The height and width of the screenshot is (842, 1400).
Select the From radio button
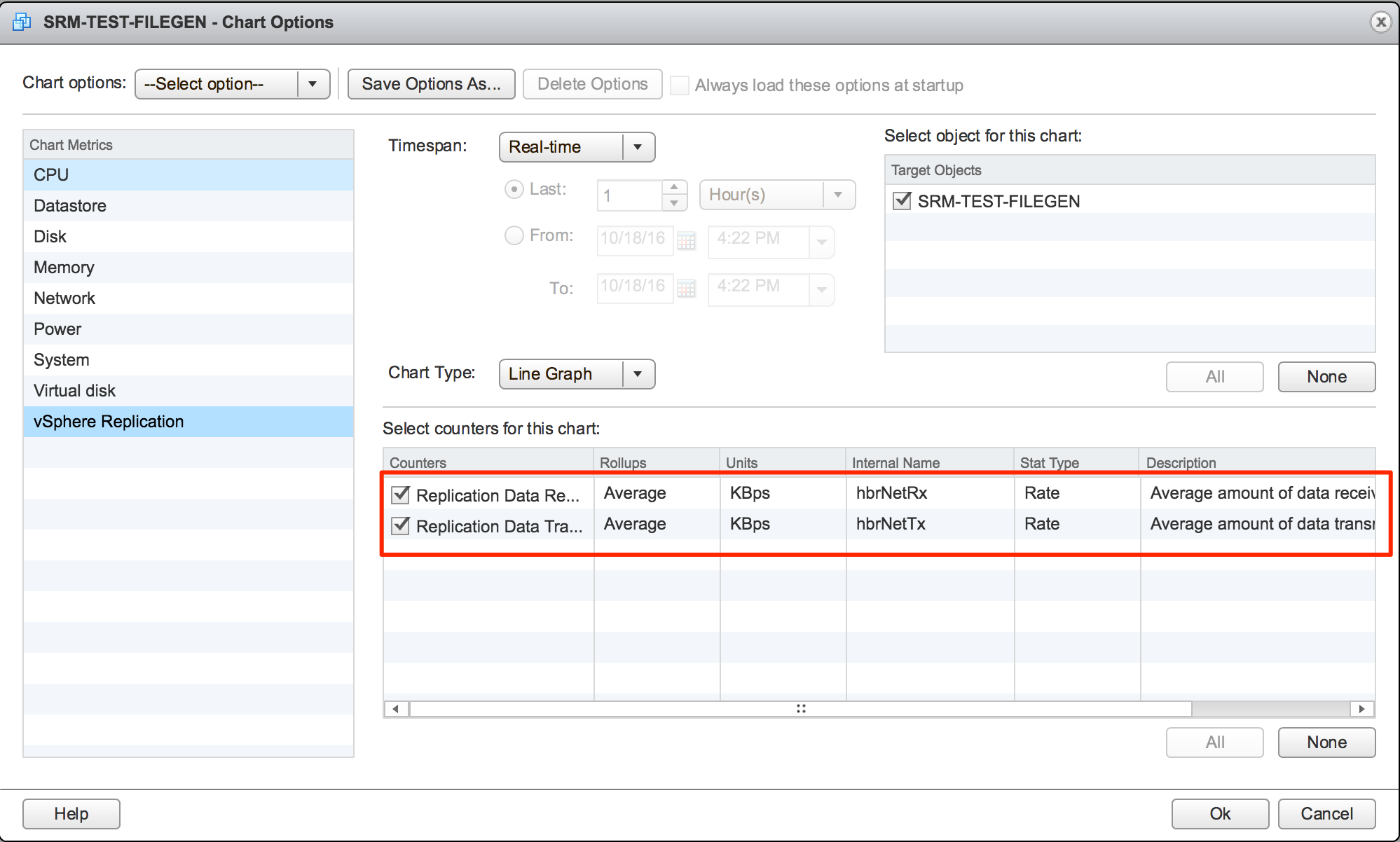point(514,235)
